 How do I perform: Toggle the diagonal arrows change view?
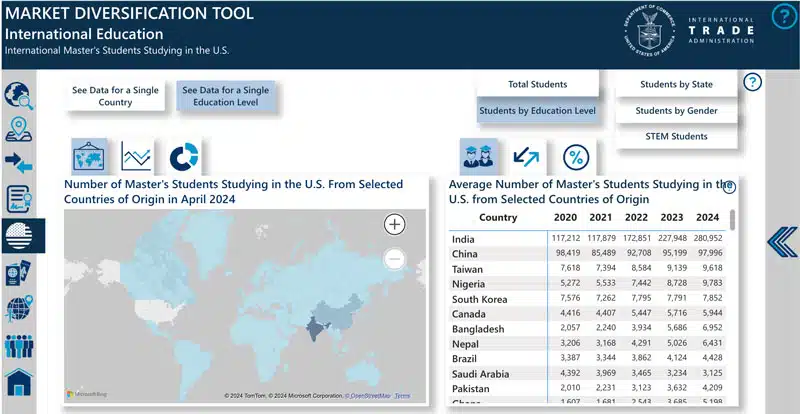click(525, 156)
